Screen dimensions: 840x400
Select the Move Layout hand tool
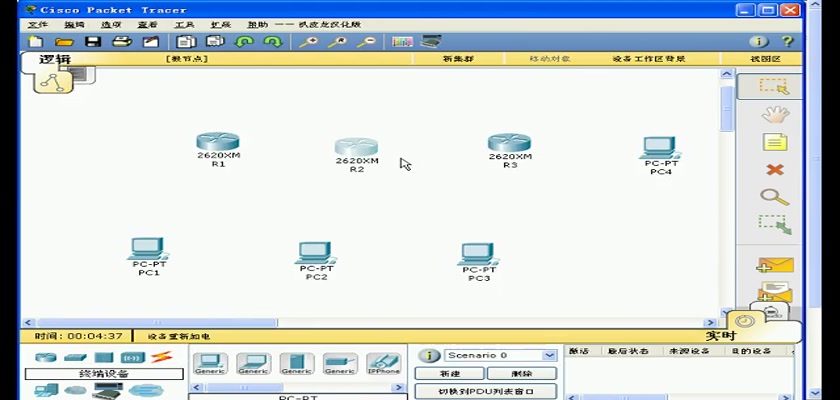tap(774, 114)
